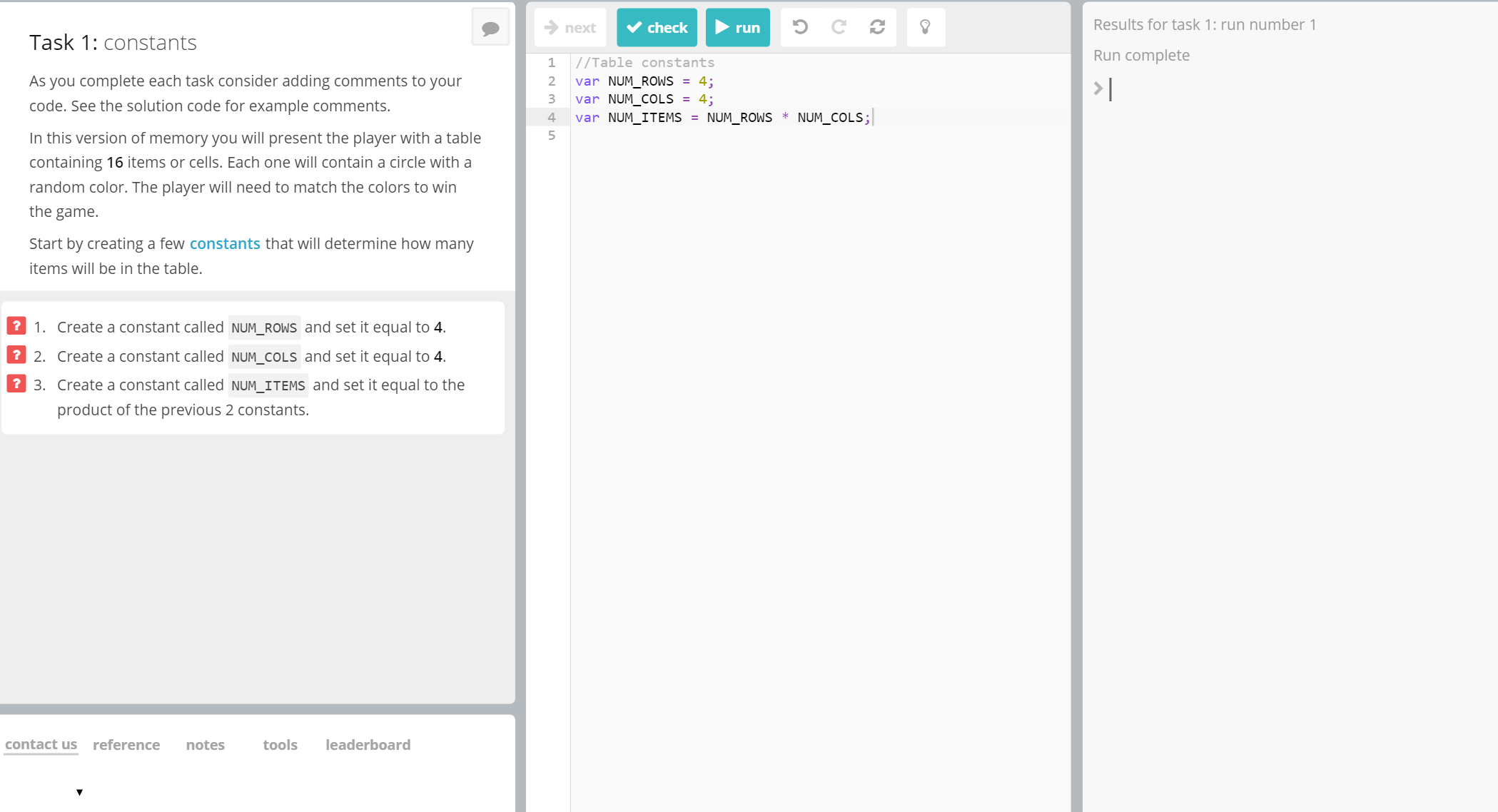Open the lightbulb hint icon
Screen dimensions: 1498x812
pos(926,27)
